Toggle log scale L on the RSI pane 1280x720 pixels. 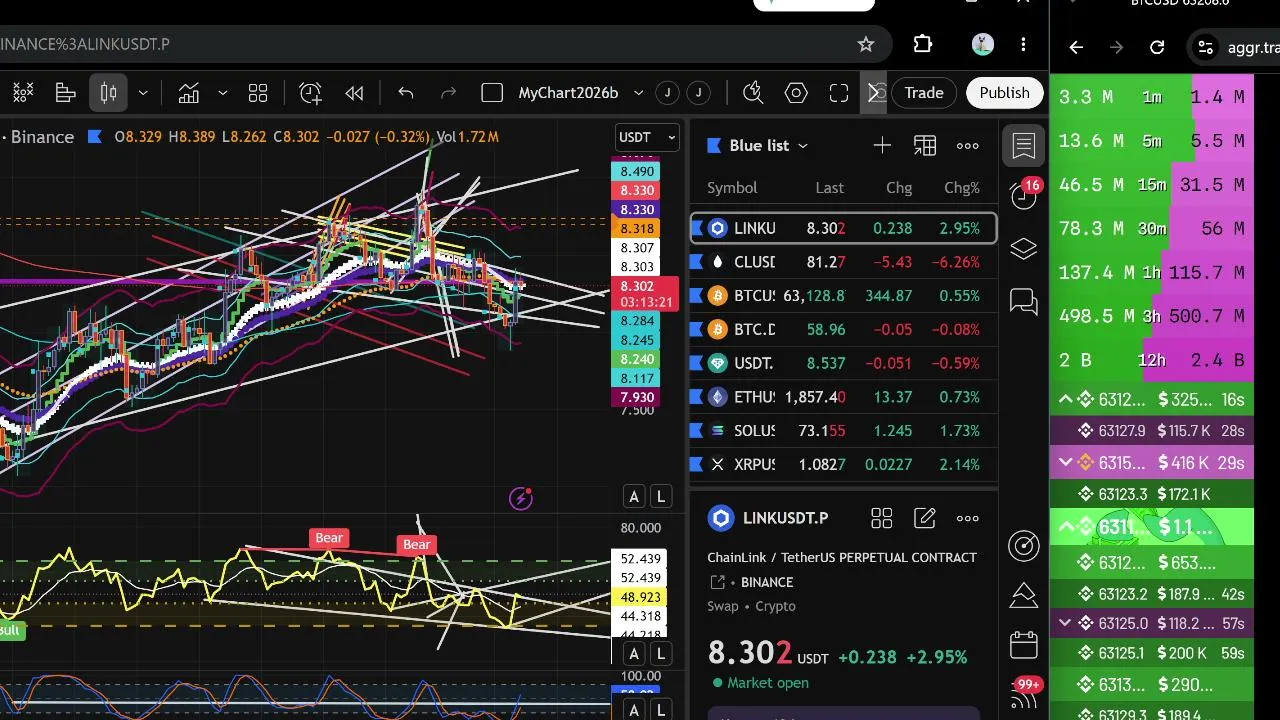tap(661, 654)
